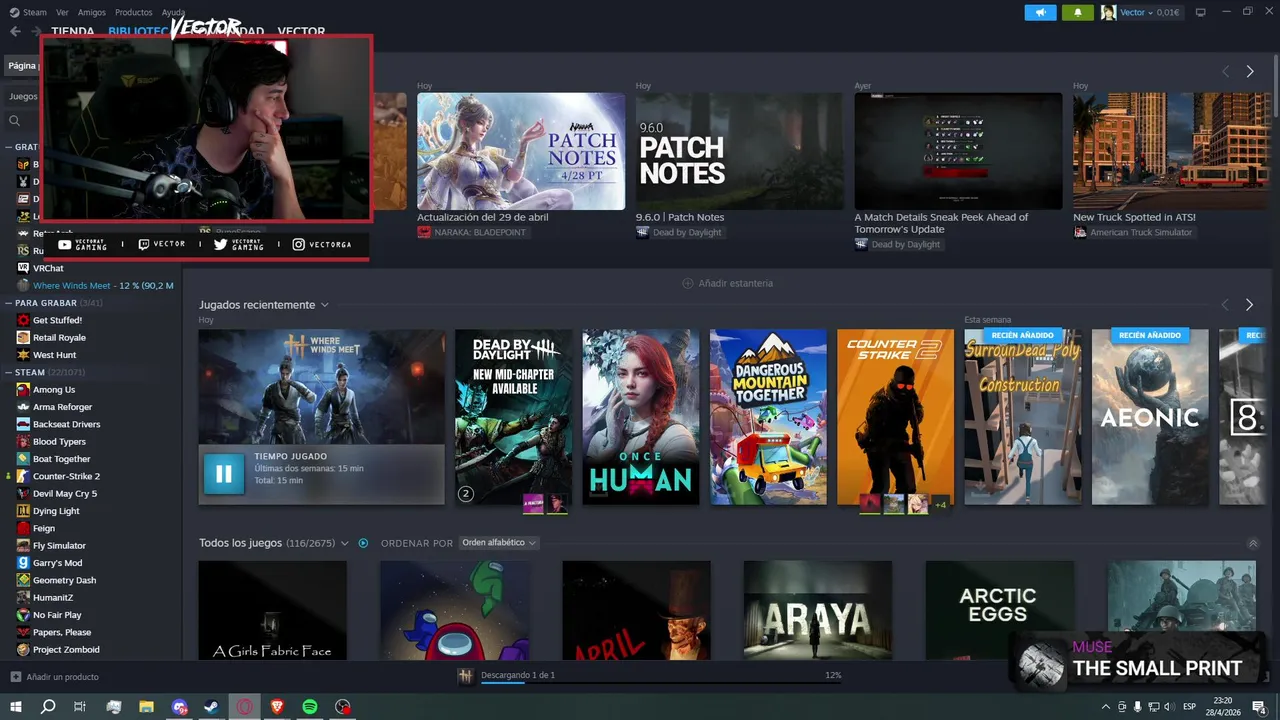This screenshot has width=1280, height=720.
Task: Open the Once Human cover
Action: (x=641, y=417)
